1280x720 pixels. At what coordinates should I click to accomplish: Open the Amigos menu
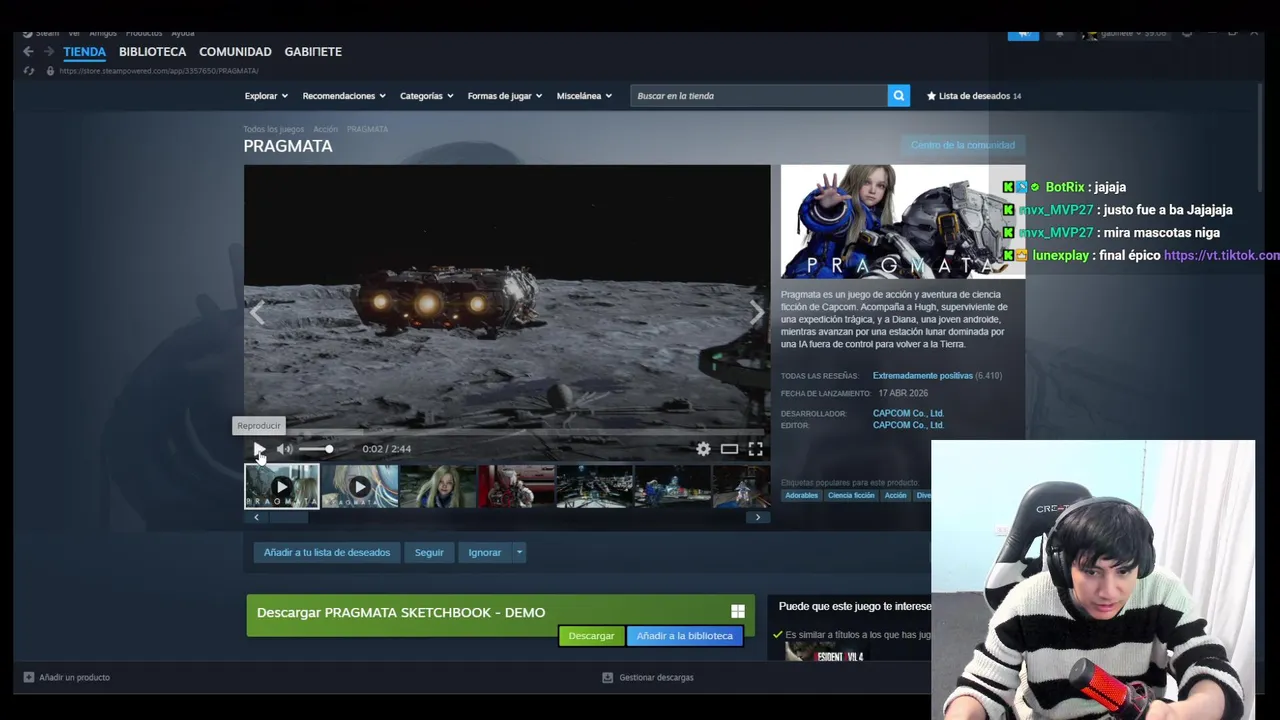[103, 34]
